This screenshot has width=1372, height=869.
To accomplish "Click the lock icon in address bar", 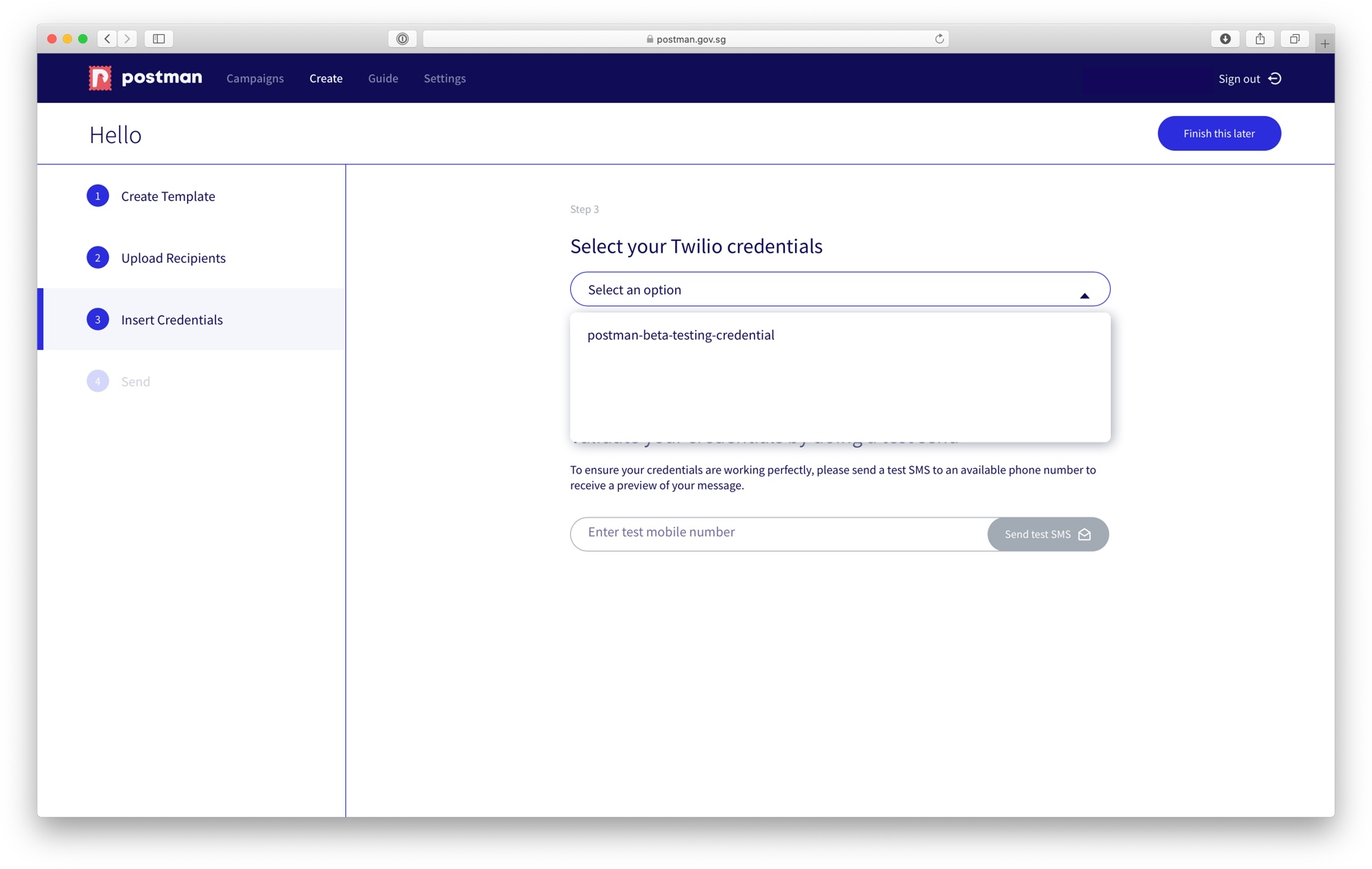I will (650, 39).
